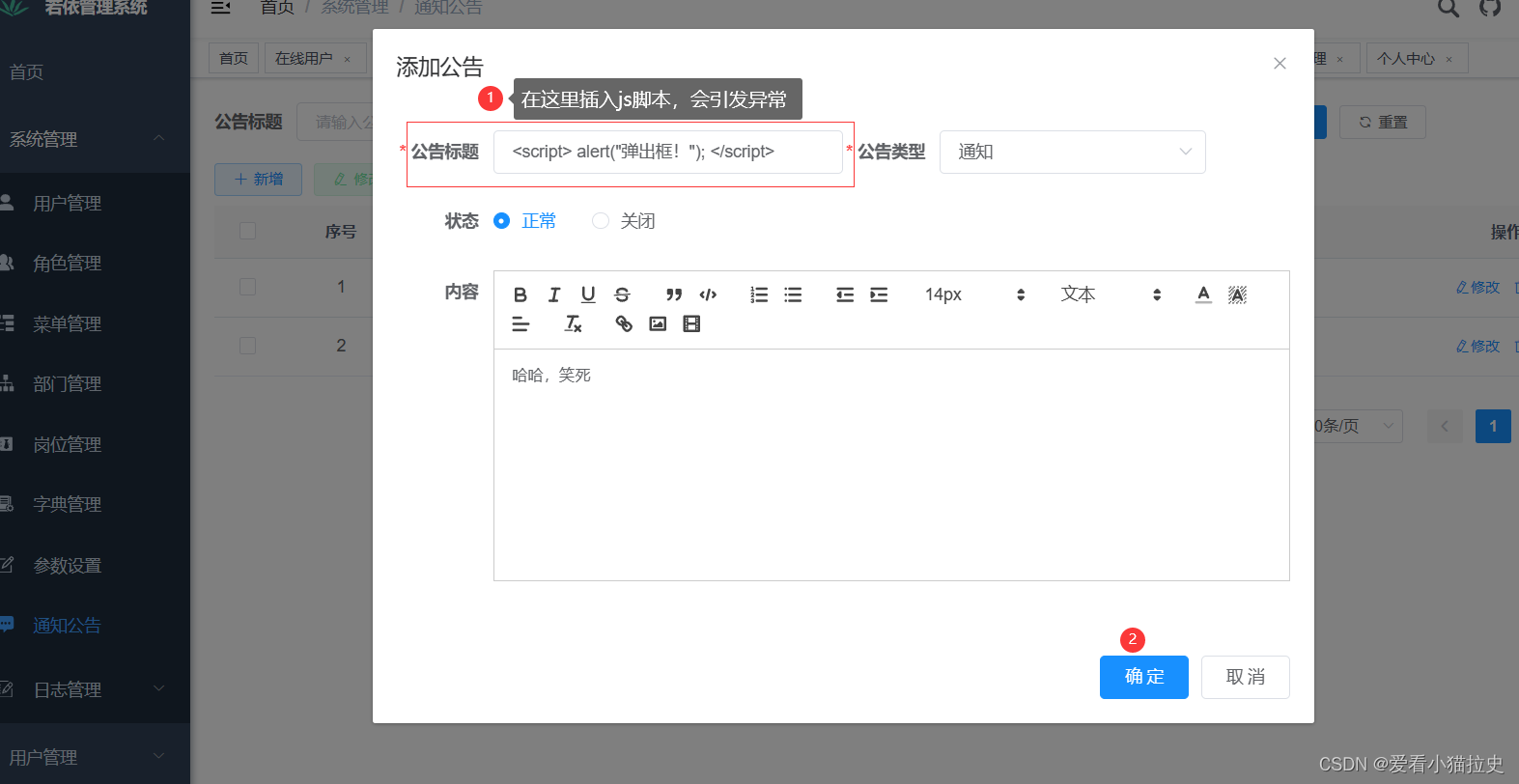This screenshot has height=784, width=1519.
Task: Open the 公告类型 dropdown showing 通知
Action: click(x=1073, y=153)
